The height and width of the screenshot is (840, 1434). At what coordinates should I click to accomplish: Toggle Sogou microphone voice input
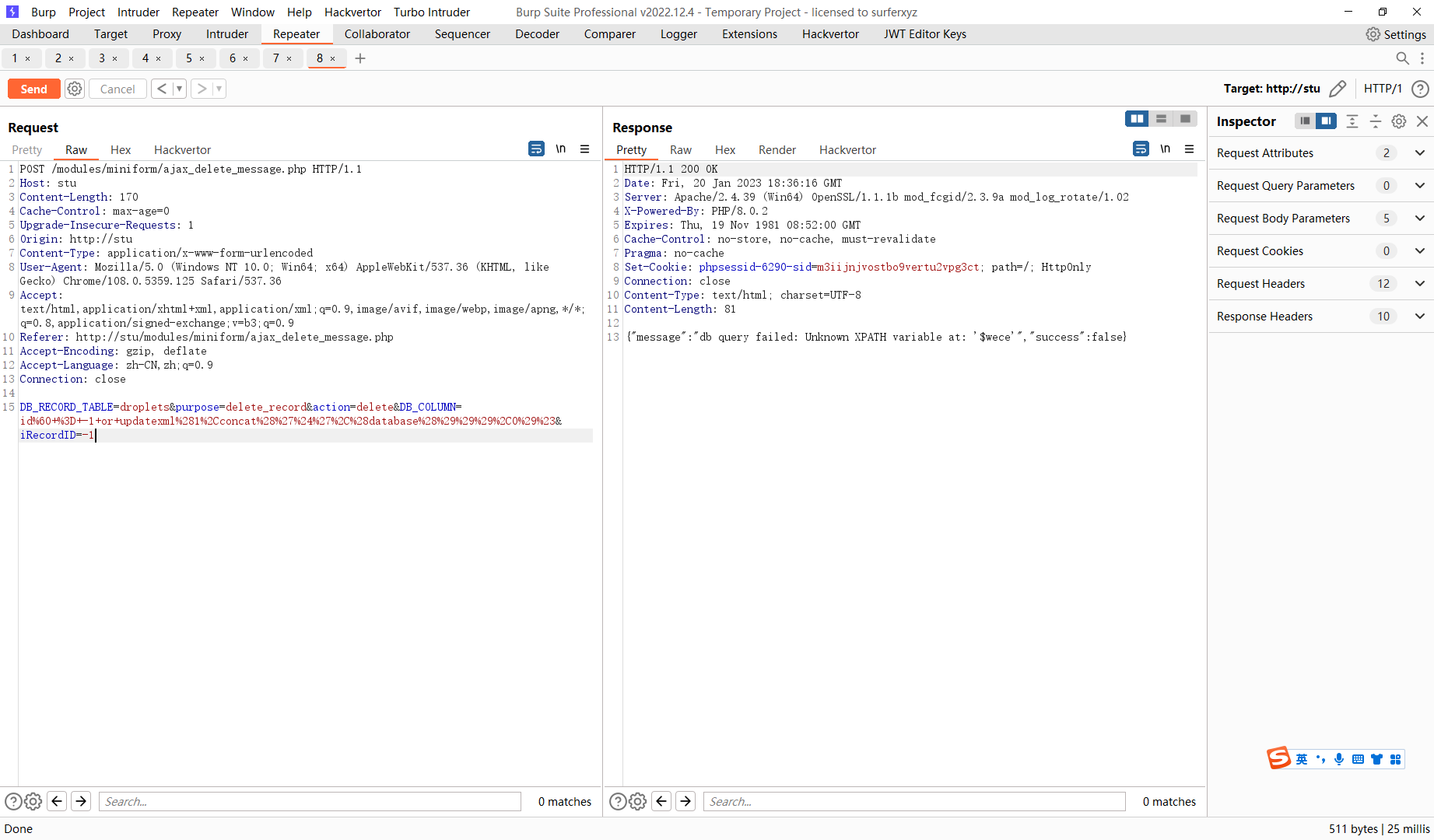1339,759
